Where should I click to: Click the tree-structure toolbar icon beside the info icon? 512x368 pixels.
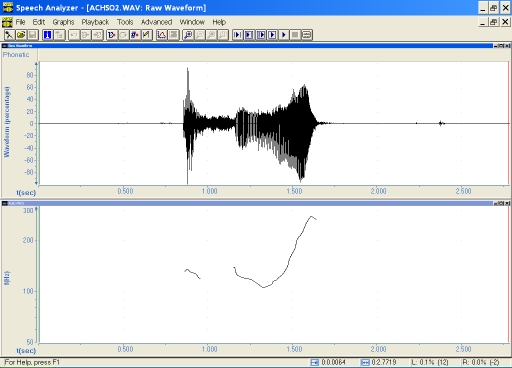[x=59, y=35]
